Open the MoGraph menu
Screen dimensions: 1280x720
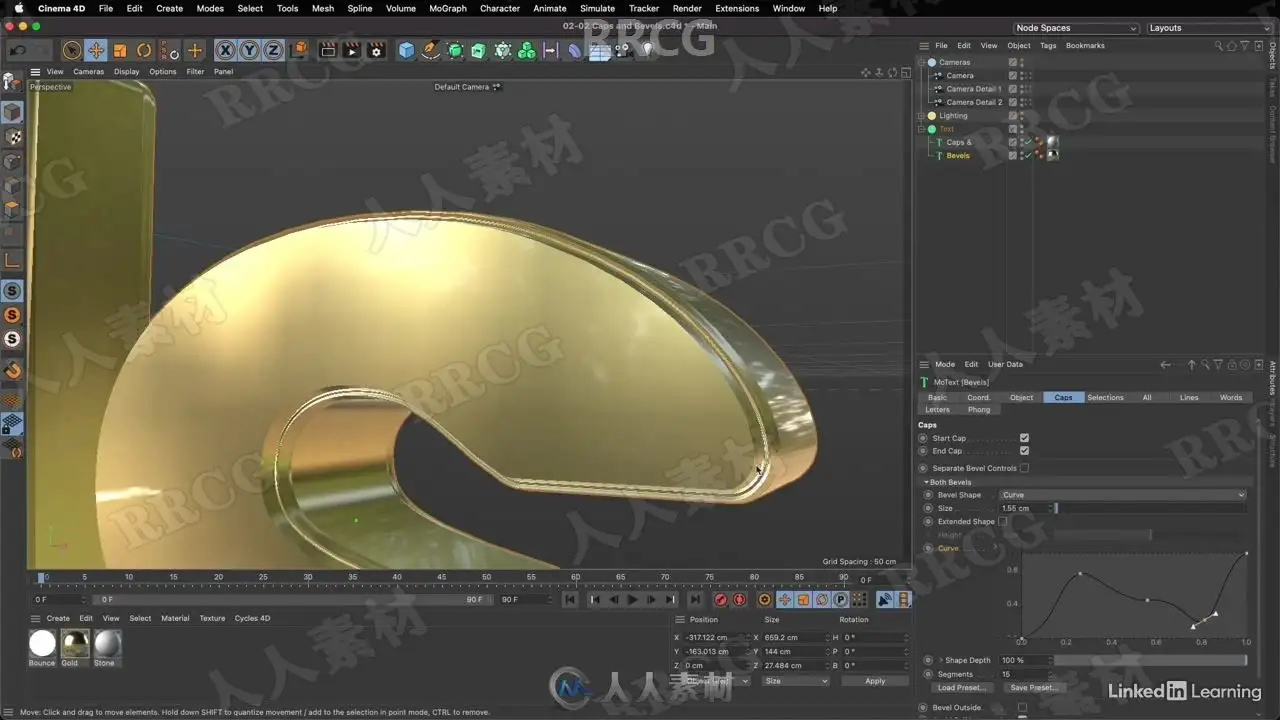pyautogui.click(x=448, y=8)
